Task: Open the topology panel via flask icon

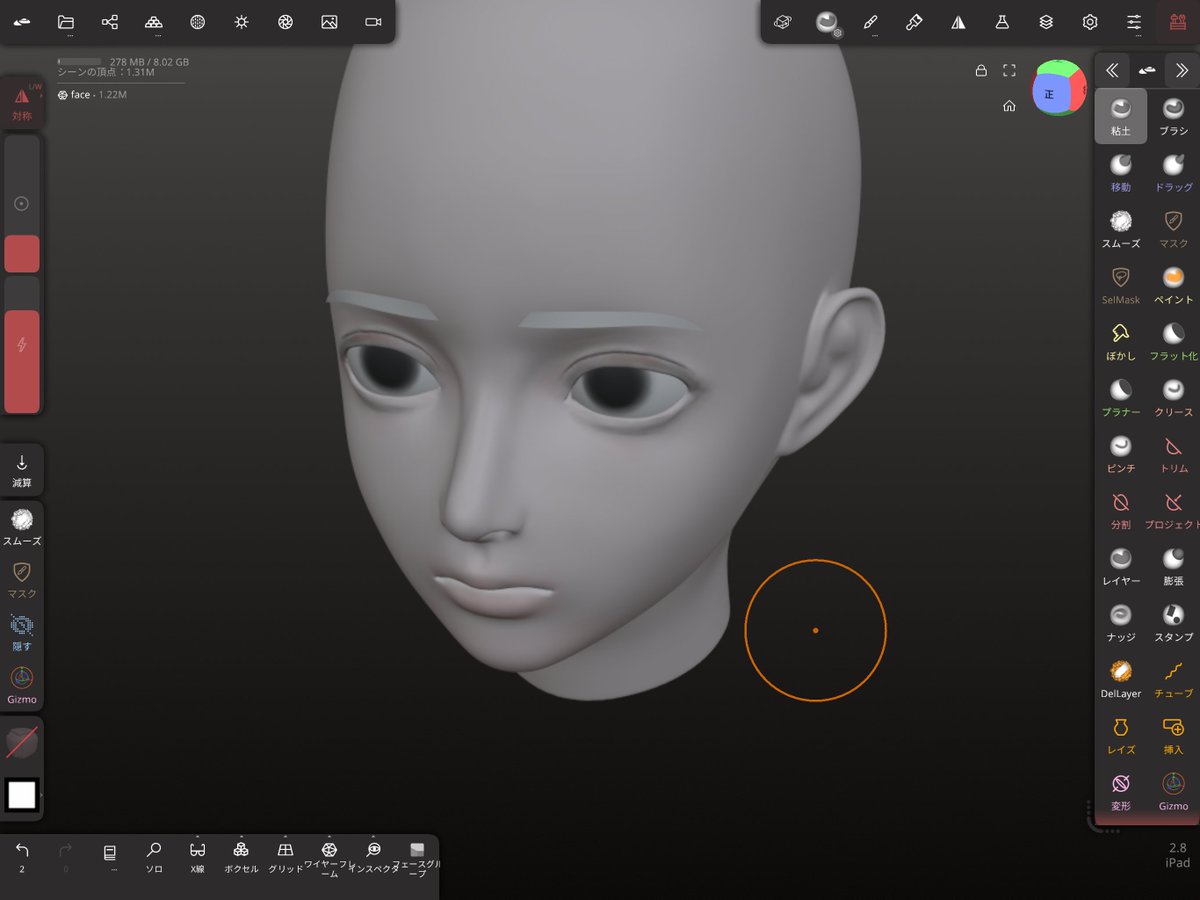Action: pos(1002,22)
